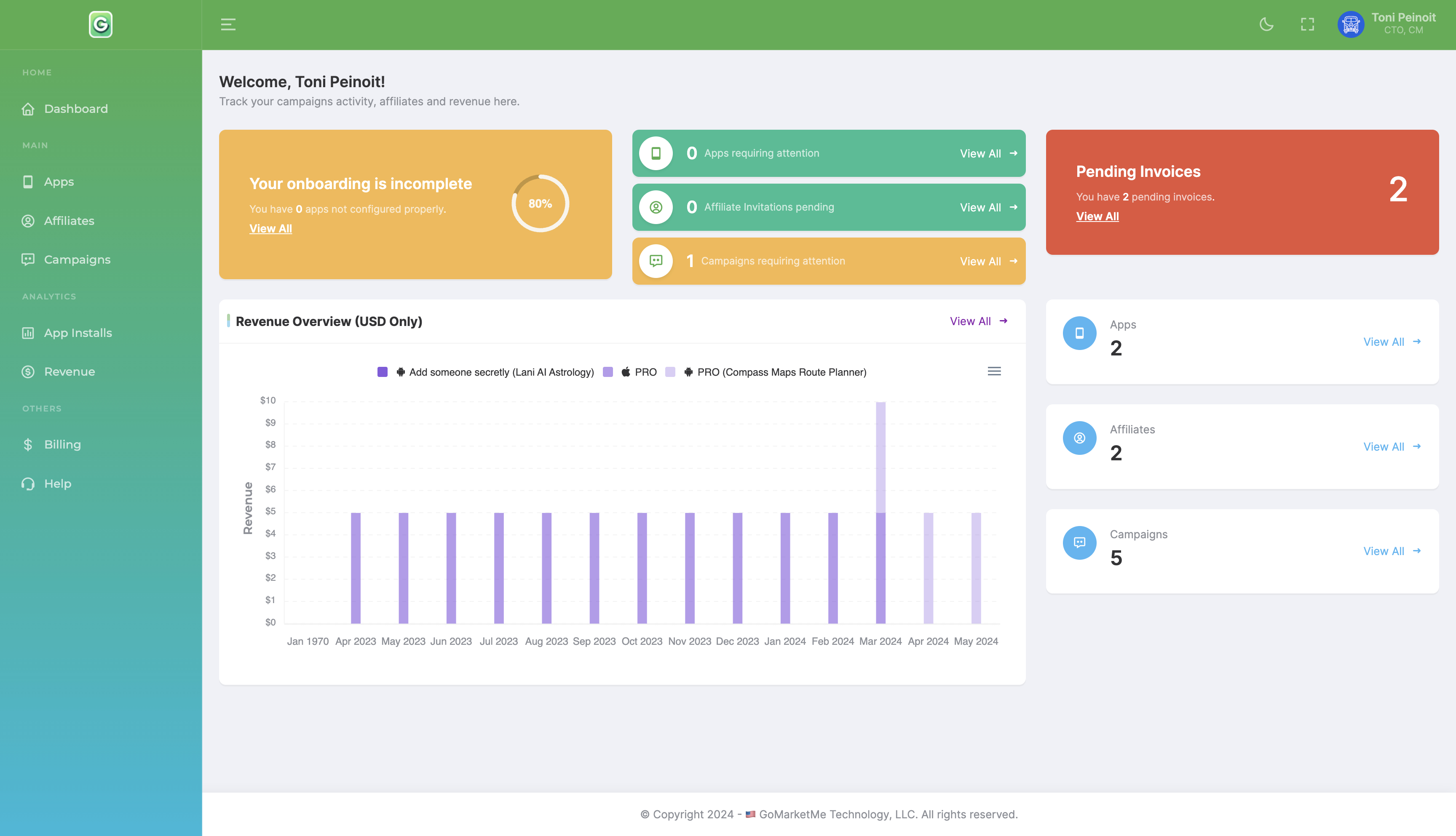Collapse sidebar with hamburger menu icon
This screenshot has height=836, width=1456.
[x=228, y=24]
